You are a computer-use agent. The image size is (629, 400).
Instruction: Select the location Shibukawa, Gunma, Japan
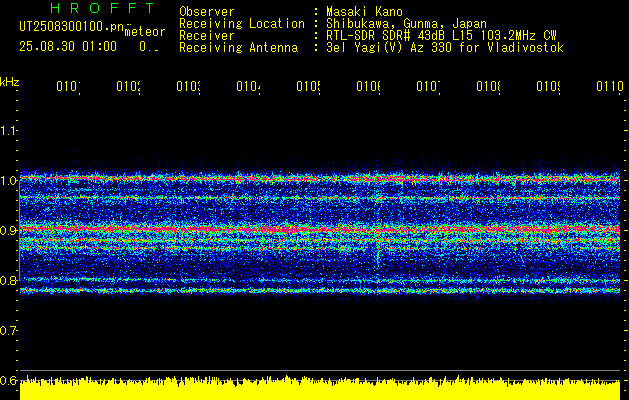tap(406, 24)
